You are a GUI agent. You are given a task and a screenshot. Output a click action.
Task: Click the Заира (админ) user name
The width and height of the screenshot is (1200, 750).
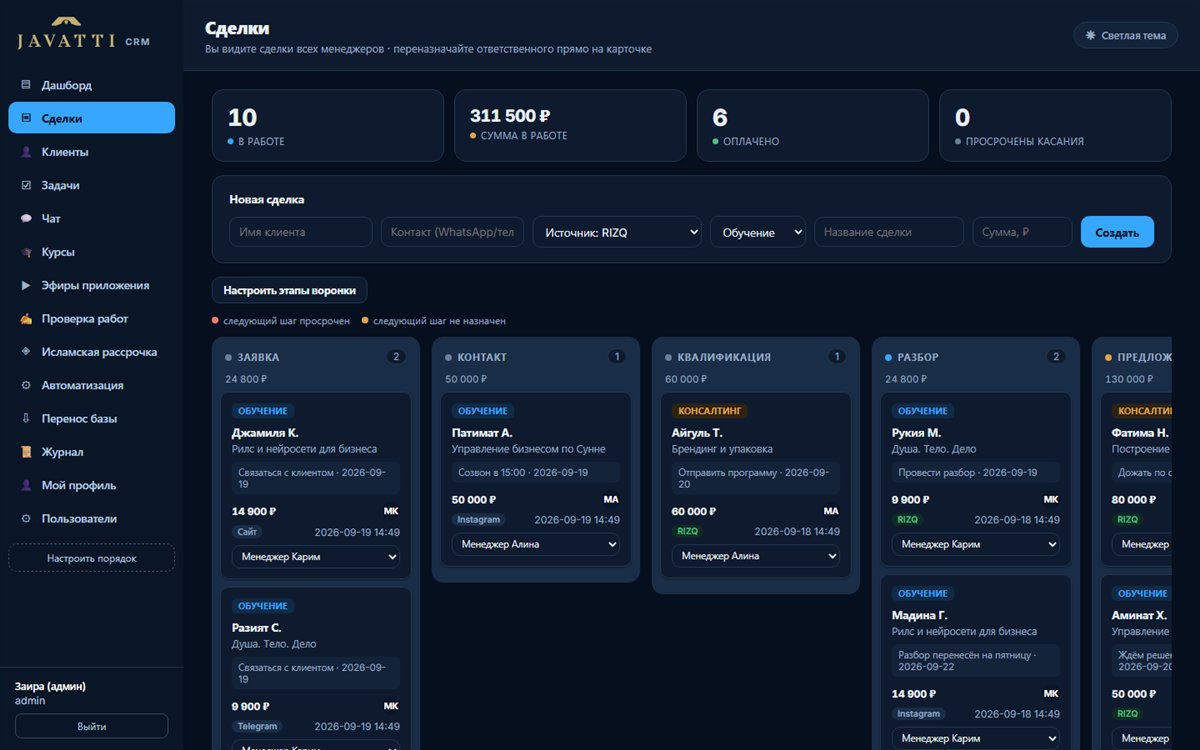[x=50, y=686]
